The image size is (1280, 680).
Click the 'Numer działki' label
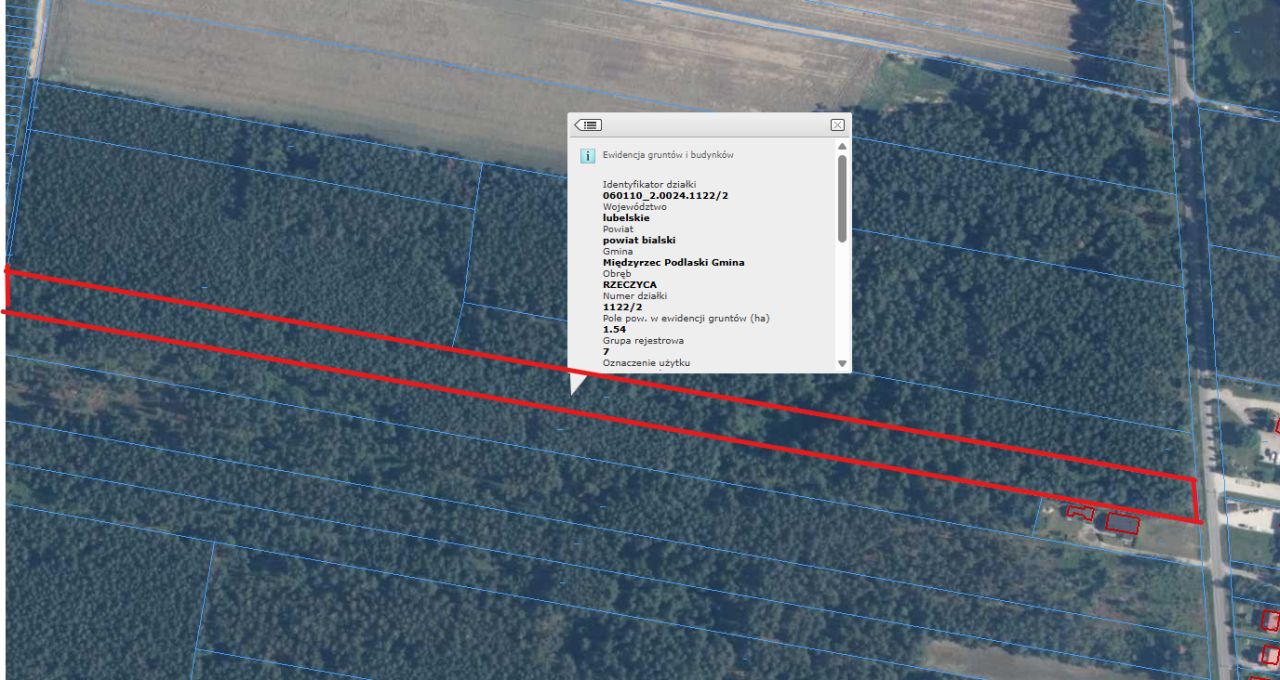(635, 296)
